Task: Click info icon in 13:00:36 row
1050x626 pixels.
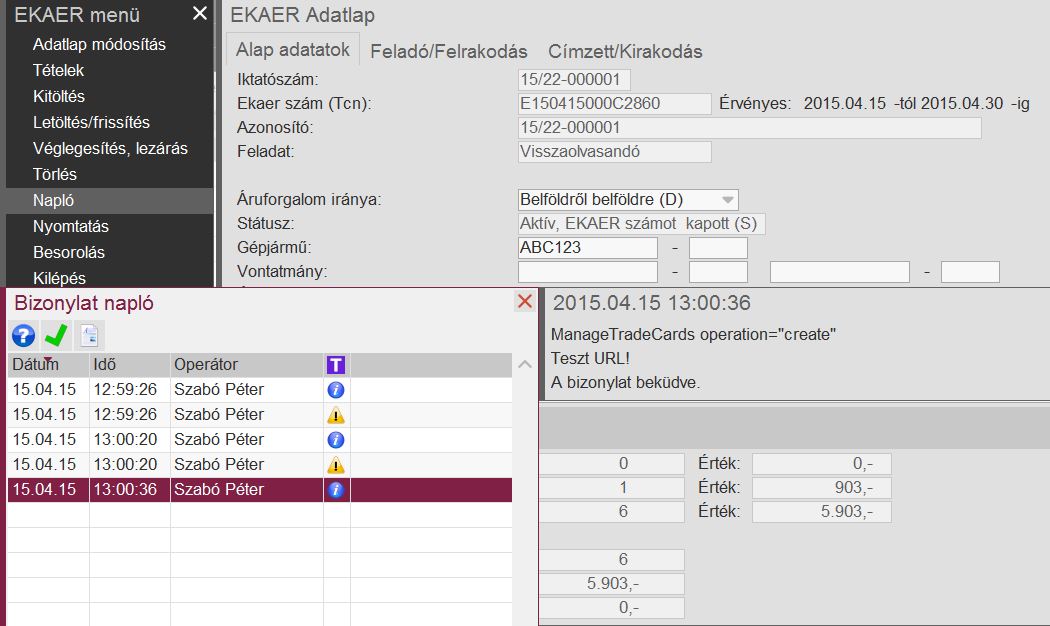Action: (336, 490)
